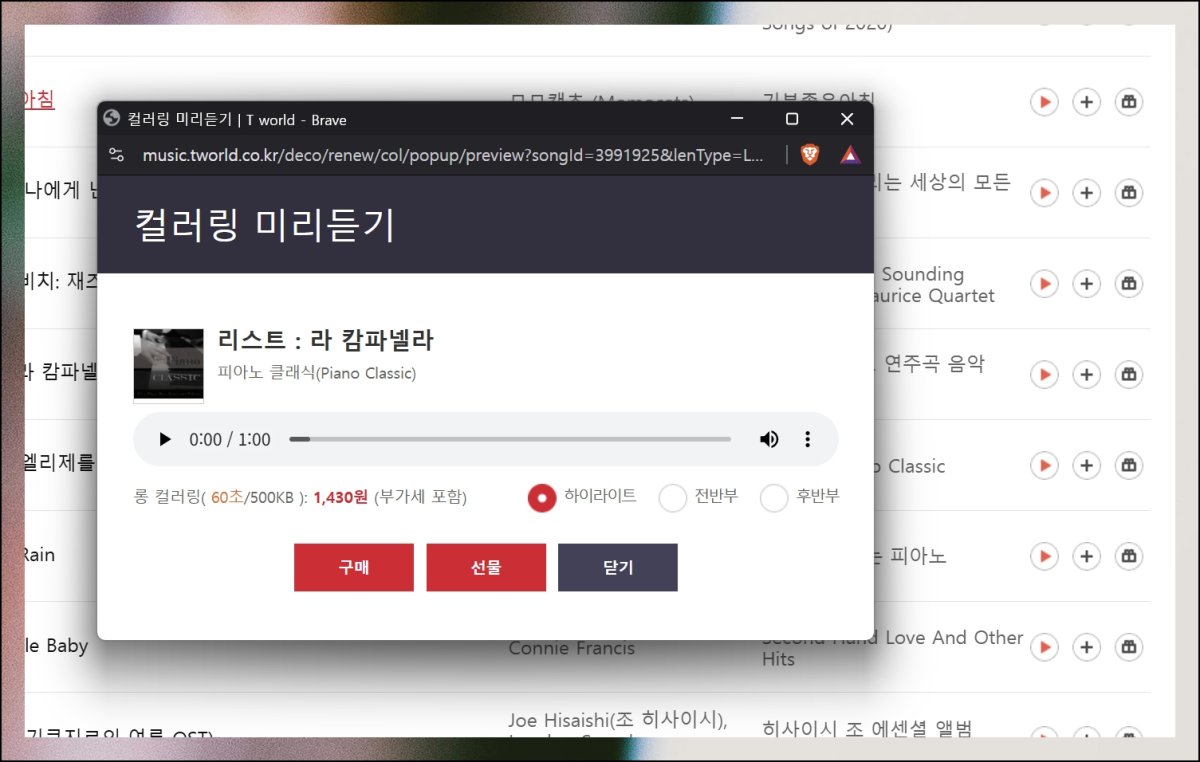Image resolution: width=1200 pixels, height=762 pixels.
Task: Click the 선물 gift button in popup
Action: pyautogui.click(x=486, y=568)
